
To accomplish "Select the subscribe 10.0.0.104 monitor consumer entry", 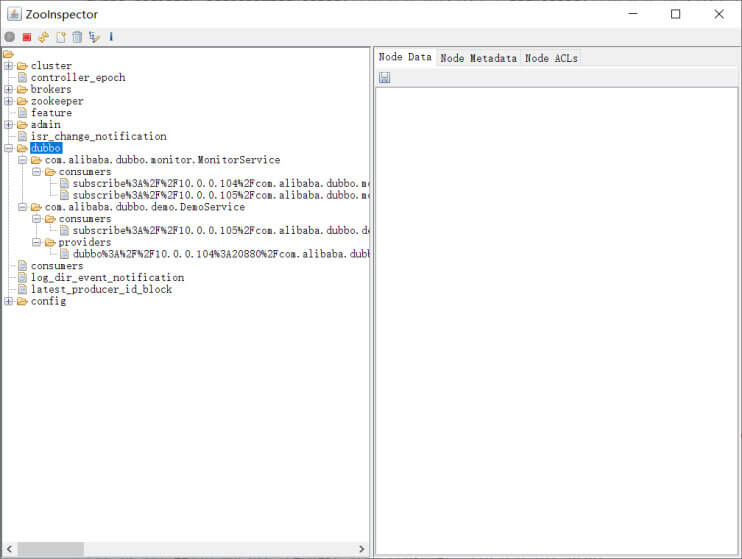I will click(x=221, y=184).
